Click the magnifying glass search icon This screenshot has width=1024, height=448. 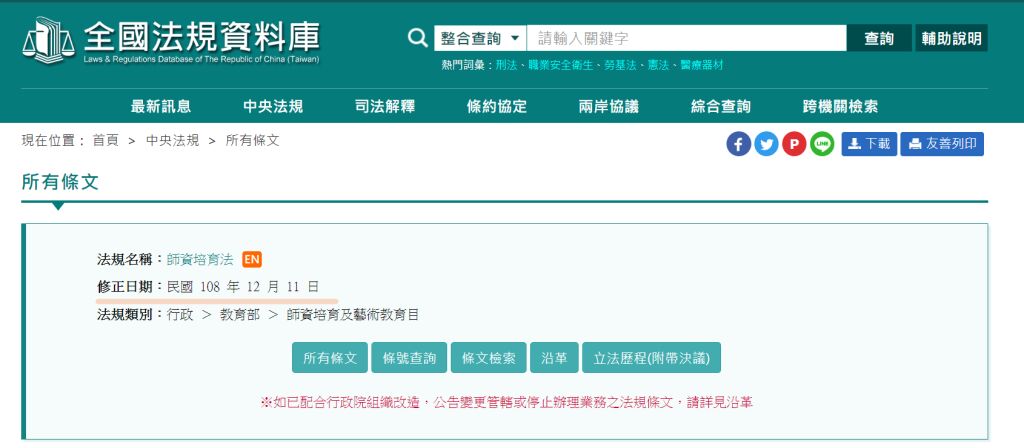(x=418, y=38)
